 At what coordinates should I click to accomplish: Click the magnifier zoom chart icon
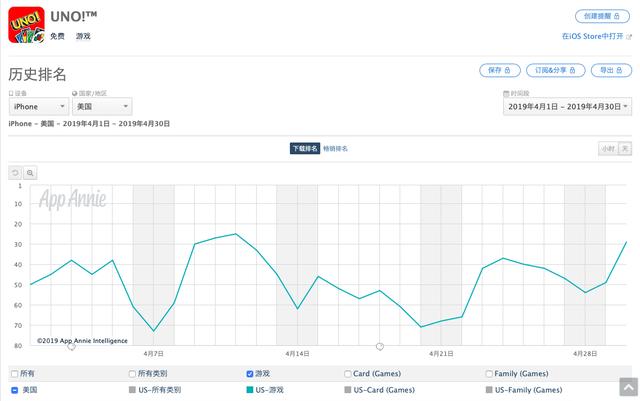coord(31,172)
